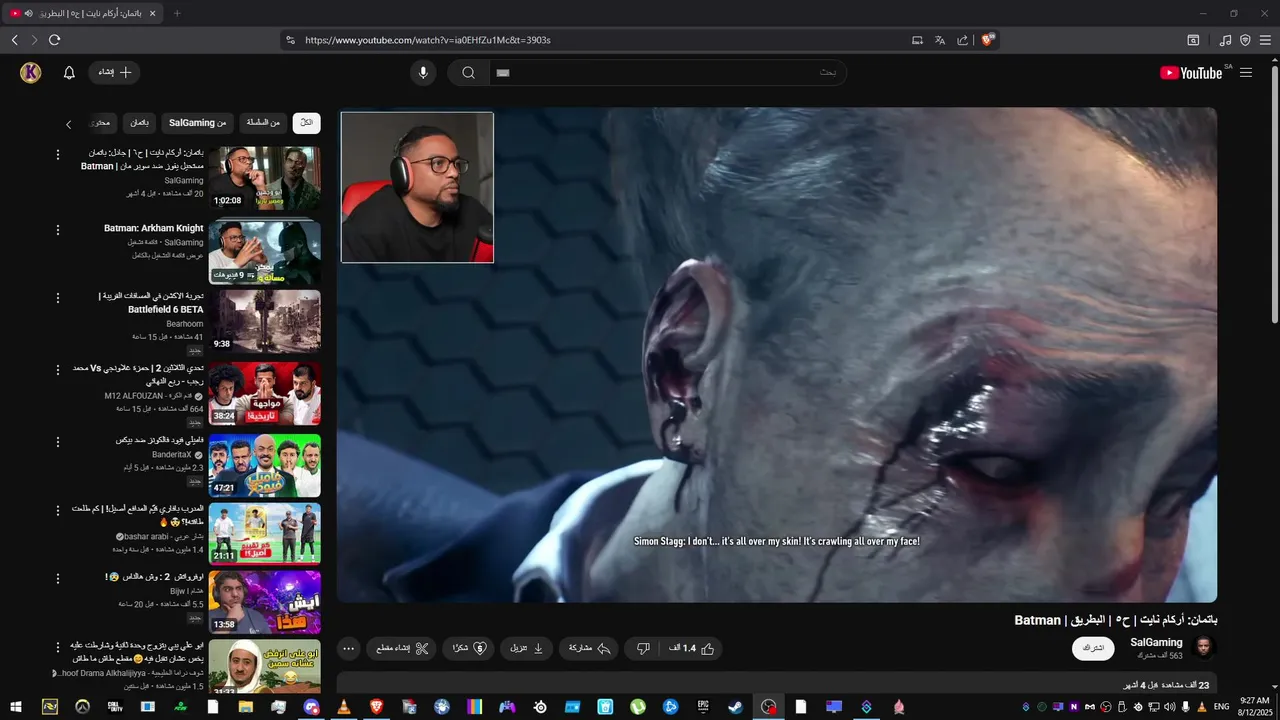Open the Batman vs Superman 1:02:08 video thumbnail
The width and height of the screenshot is (1280, 720).
point(265,178)
